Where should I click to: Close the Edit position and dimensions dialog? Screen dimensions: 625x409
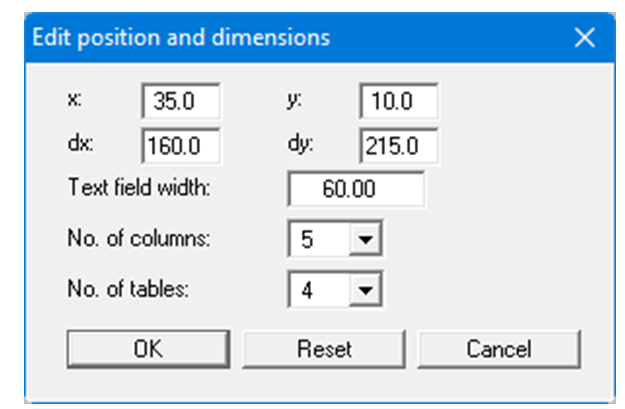coord(584,39)
